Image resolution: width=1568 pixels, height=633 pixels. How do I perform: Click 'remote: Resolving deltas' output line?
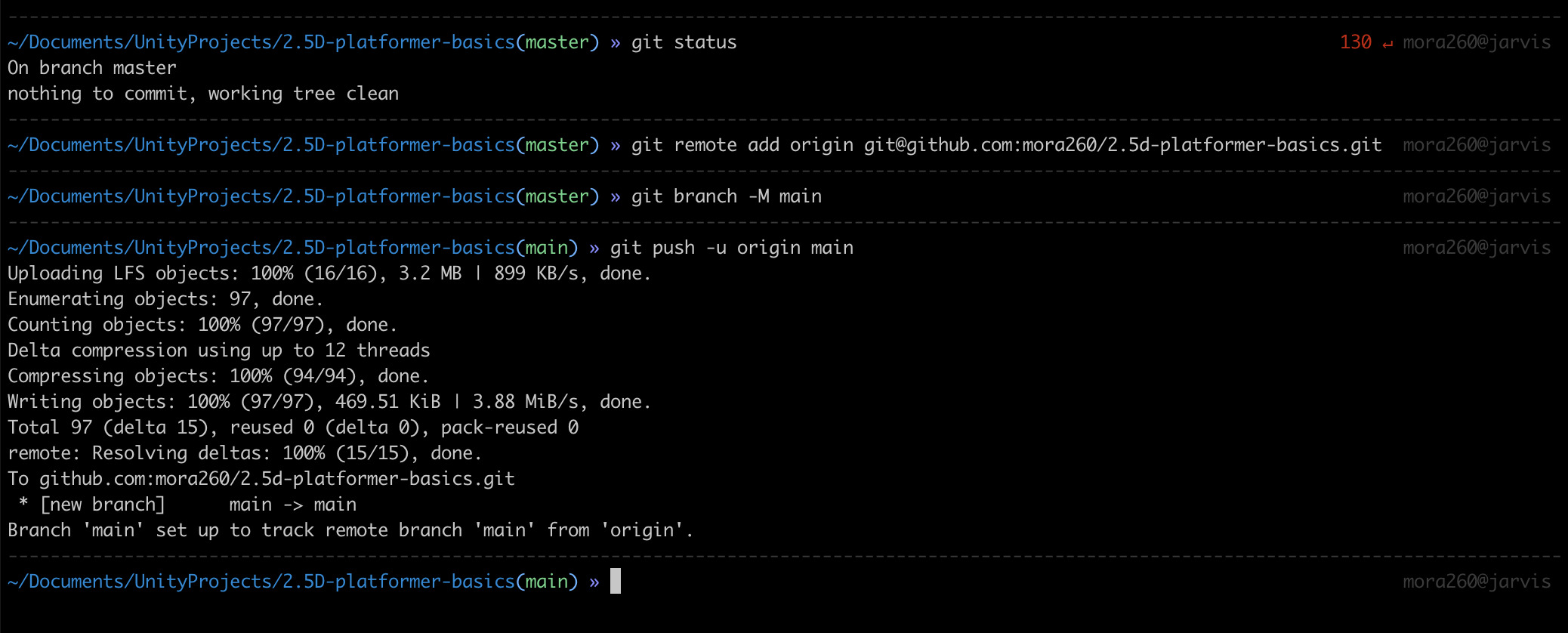pyautogui.click(x=245, y=453)
